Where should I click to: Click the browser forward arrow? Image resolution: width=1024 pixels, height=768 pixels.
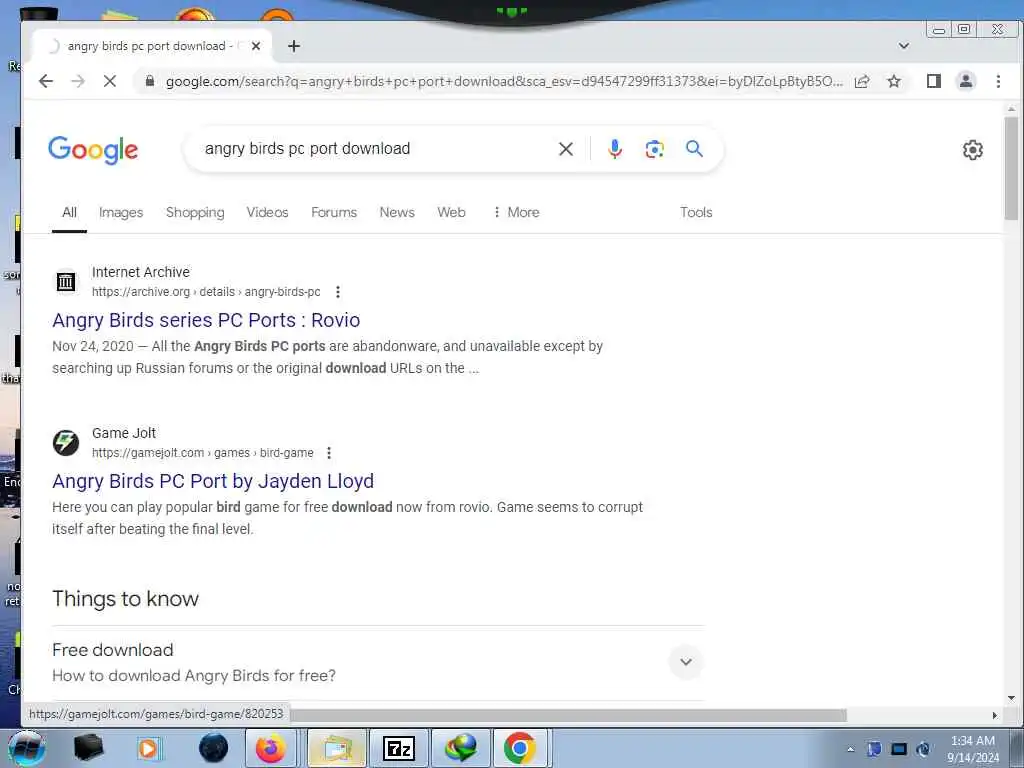click(x=78, y=81)
